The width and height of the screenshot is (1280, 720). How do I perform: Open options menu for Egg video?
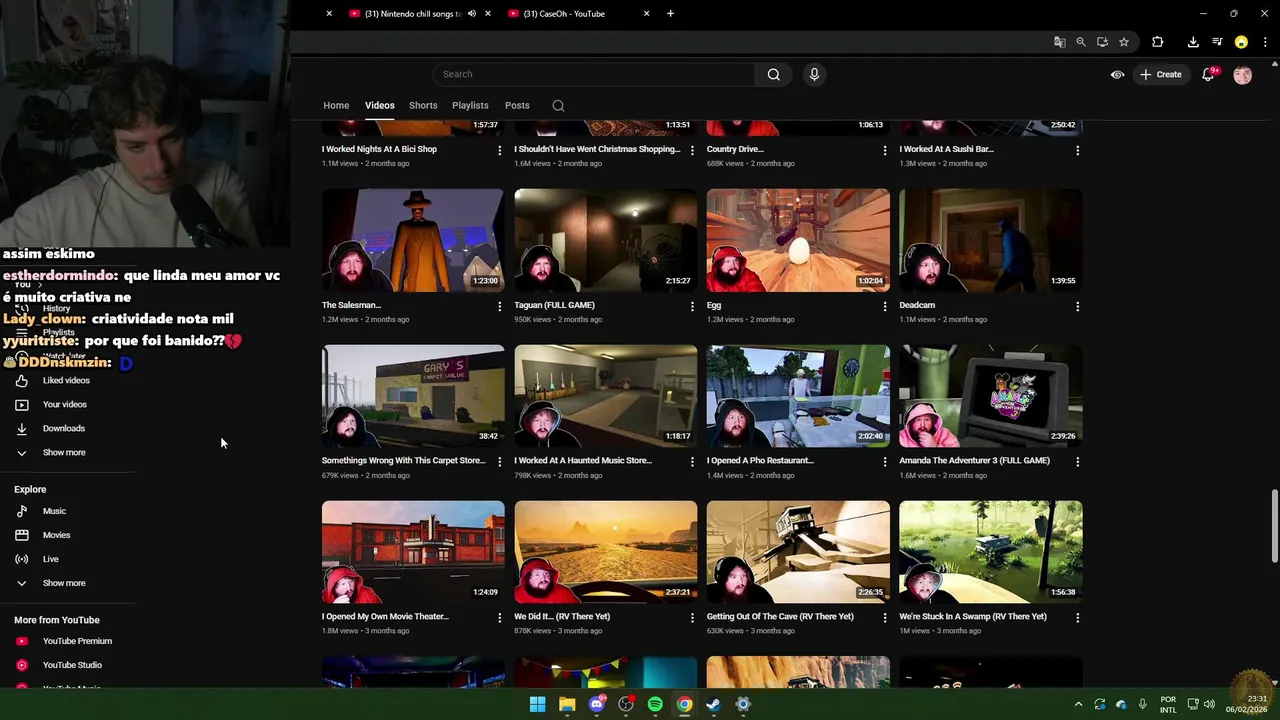click(884, 306)
